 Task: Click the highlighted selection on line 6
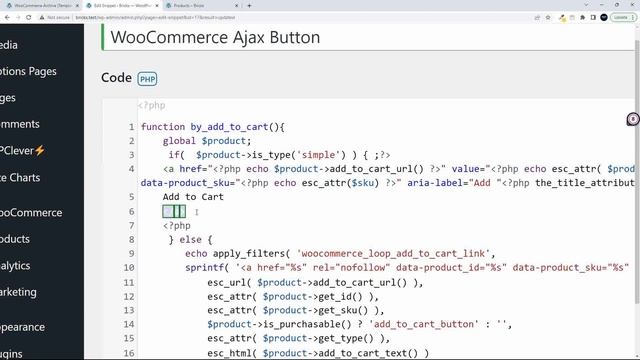[x=174, y=211]
